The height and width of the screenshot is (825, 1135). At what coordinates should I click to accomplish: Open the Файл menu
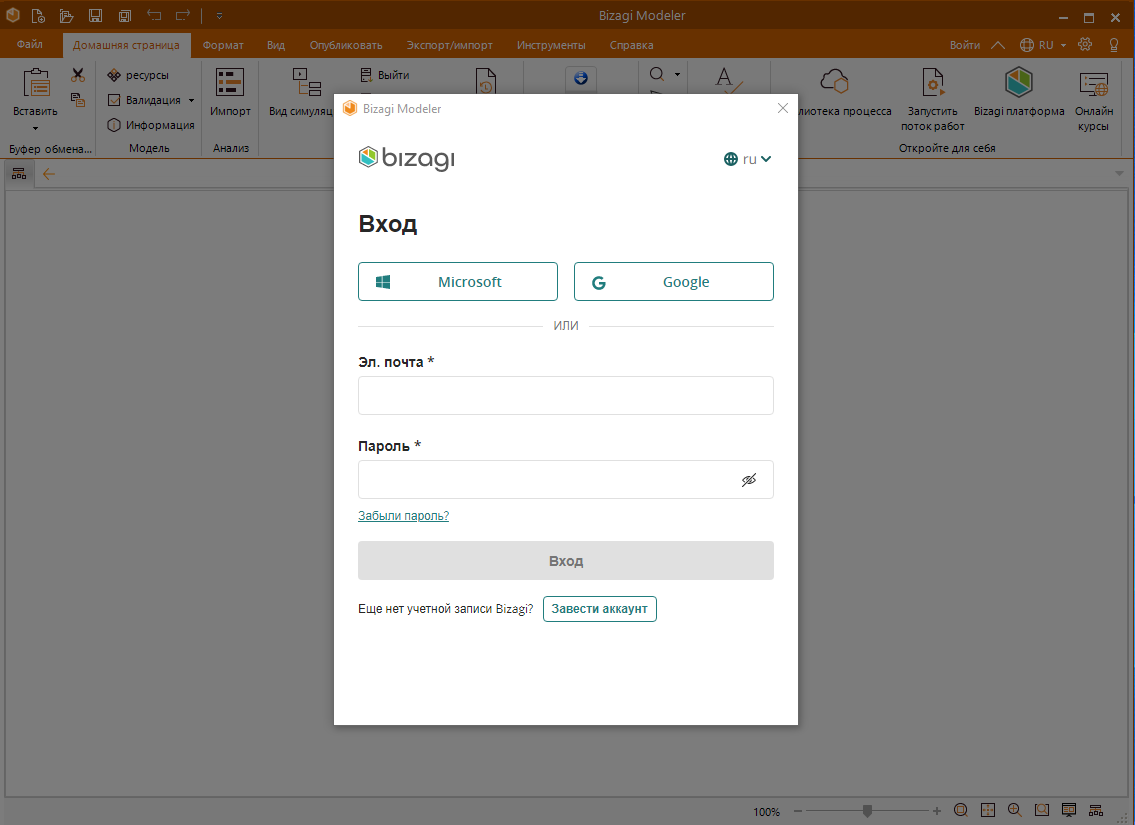[30, 45]
